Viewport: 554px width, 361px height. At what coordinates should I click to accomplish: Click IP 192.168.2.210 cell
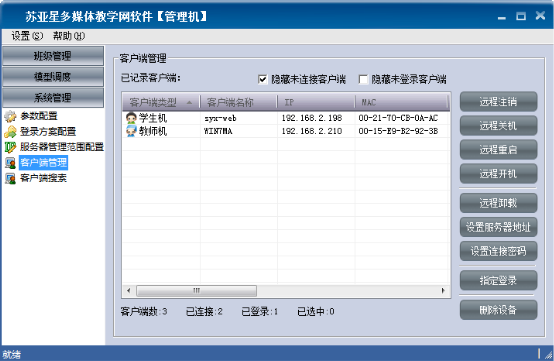tap(312, 131)
